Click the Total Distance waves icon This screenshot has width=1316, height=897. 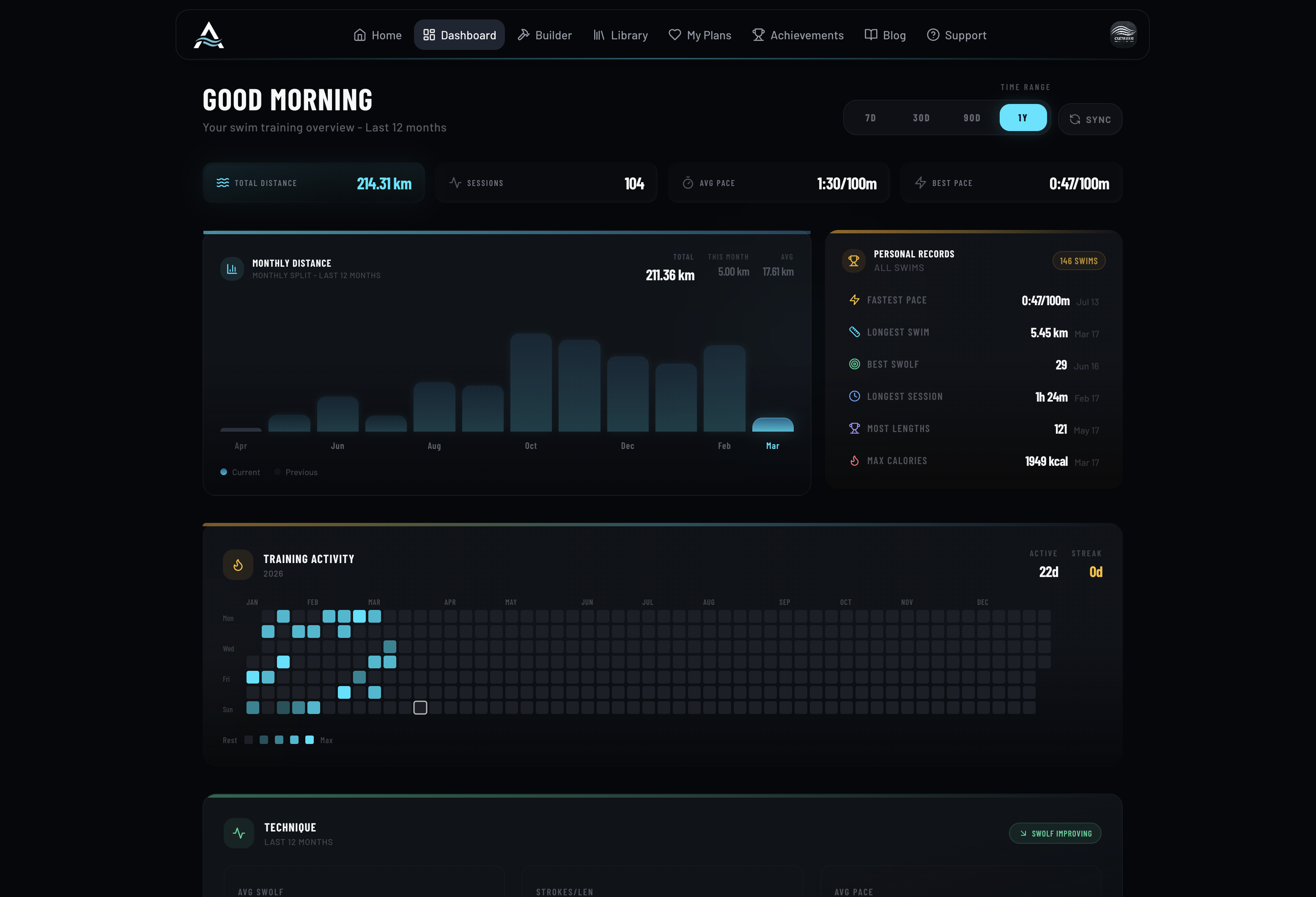pos(222,183)
